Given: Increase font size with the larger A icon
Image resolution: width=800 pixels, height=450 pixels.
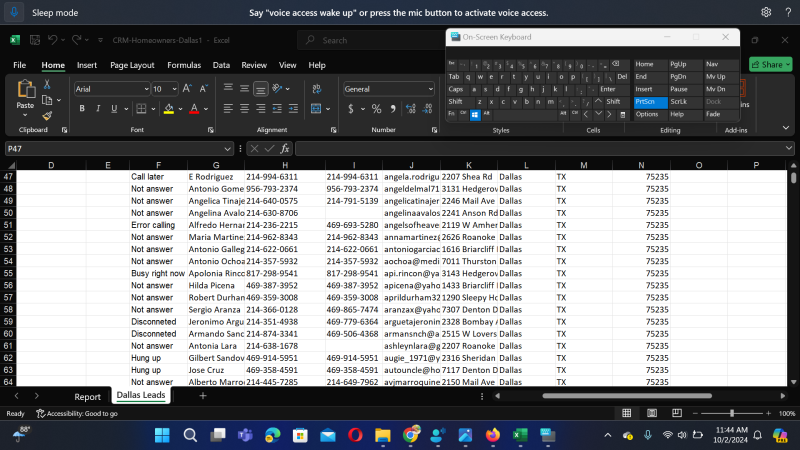Looking at the screenshot, I should pos(187,89).
